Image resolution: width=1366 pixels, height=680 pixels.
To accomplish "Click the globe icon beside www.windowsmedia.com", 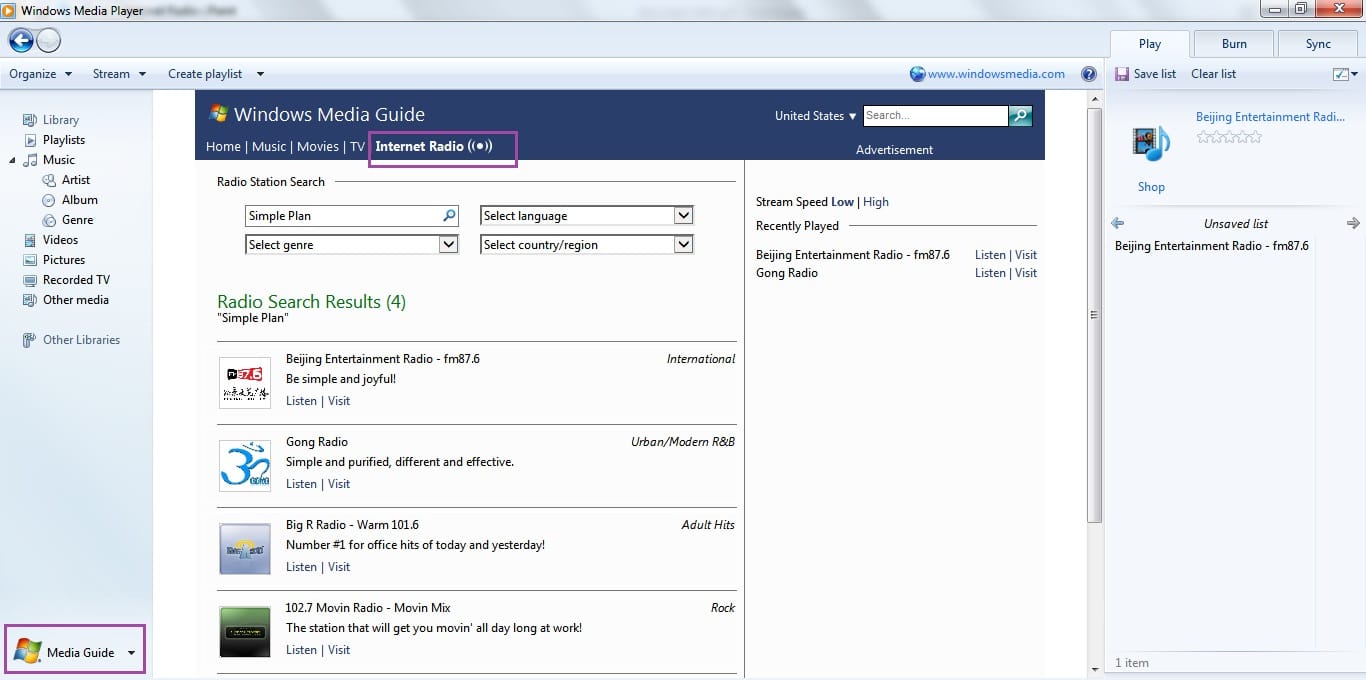I will (x=917, y=74).
